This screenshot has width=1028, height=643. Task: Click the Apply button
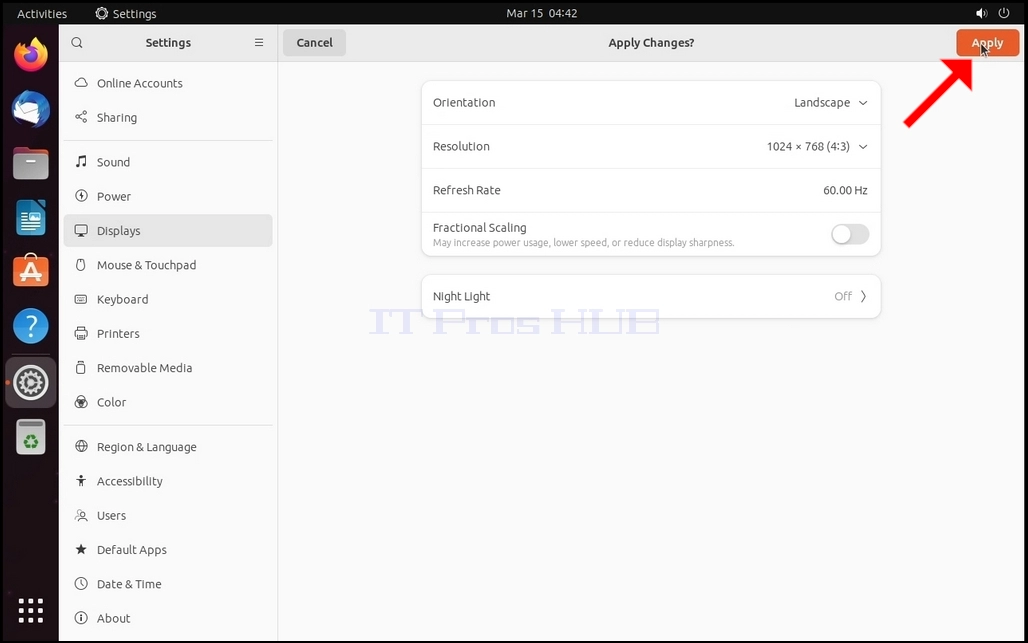tap(987, 43)
